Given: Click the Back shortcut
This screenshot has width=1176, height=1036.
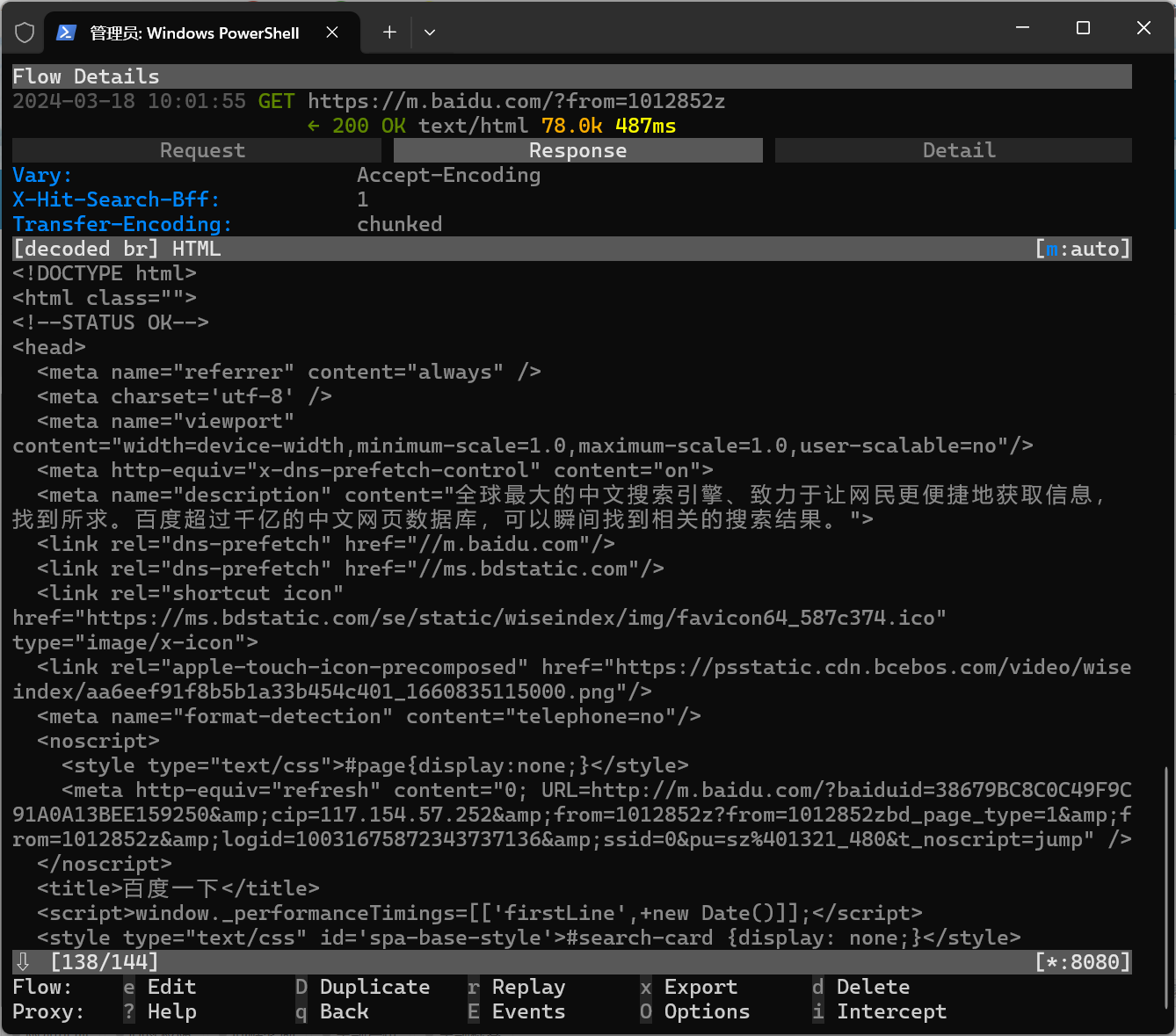Looking at the screenshot, I should click(x=332, y=1011).
